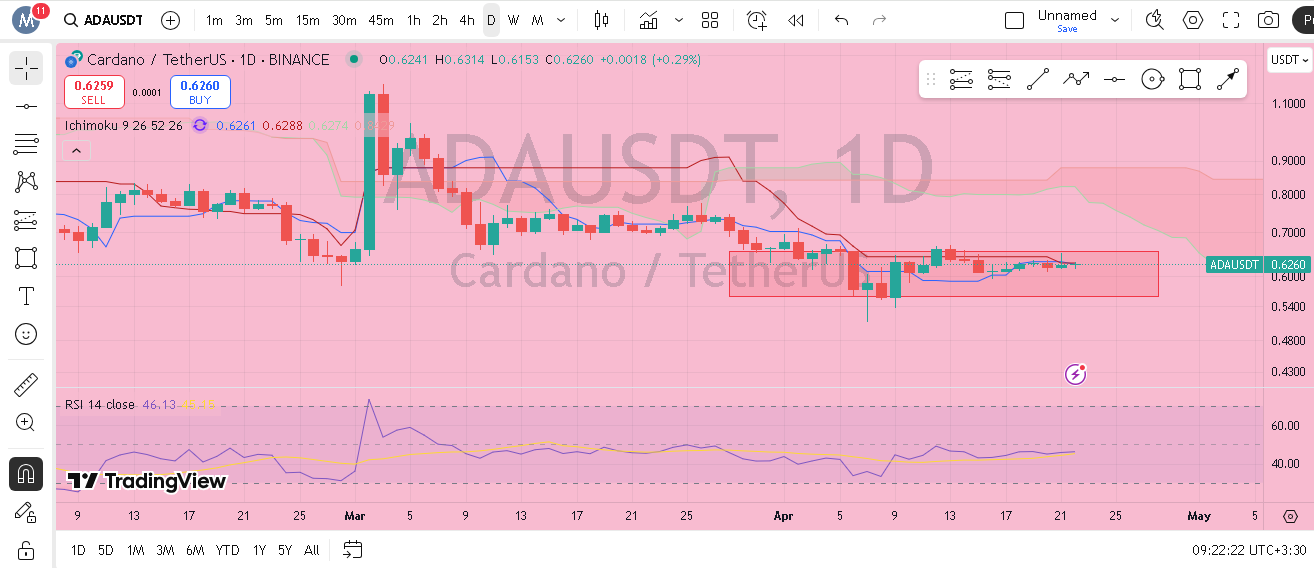Switch to the 4h timeframe

[467, 20]
